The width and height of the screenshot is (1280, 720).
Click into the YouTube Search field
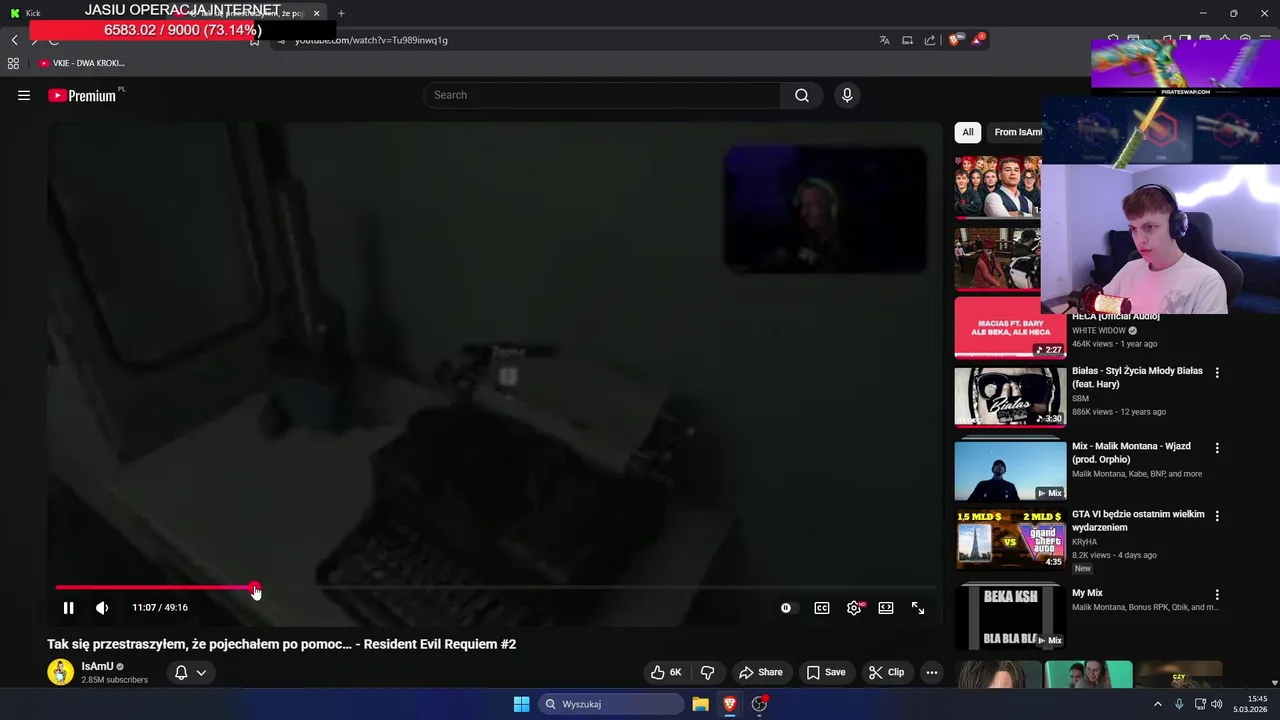[x=602, y=95]
